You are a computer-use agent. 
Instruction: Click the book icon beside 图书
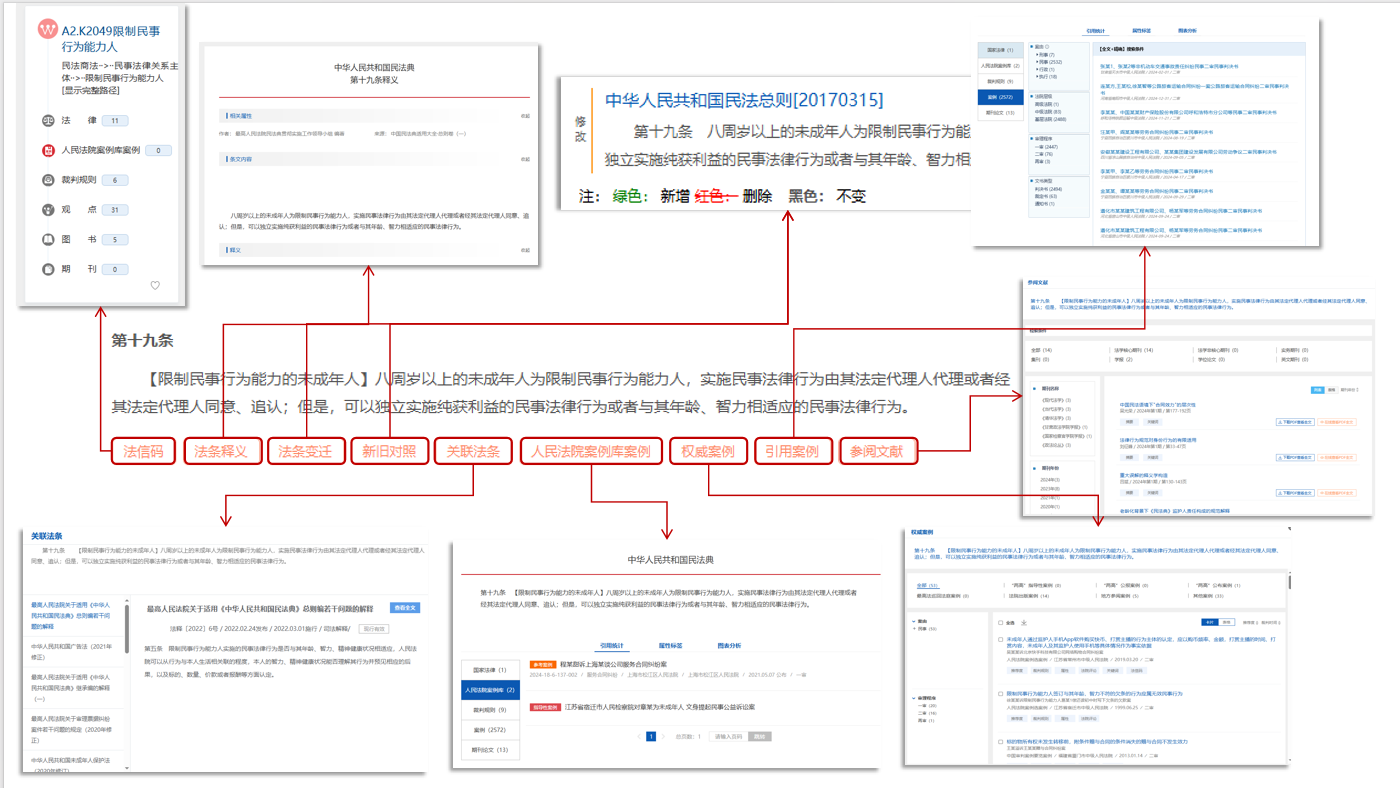point(48,240)
